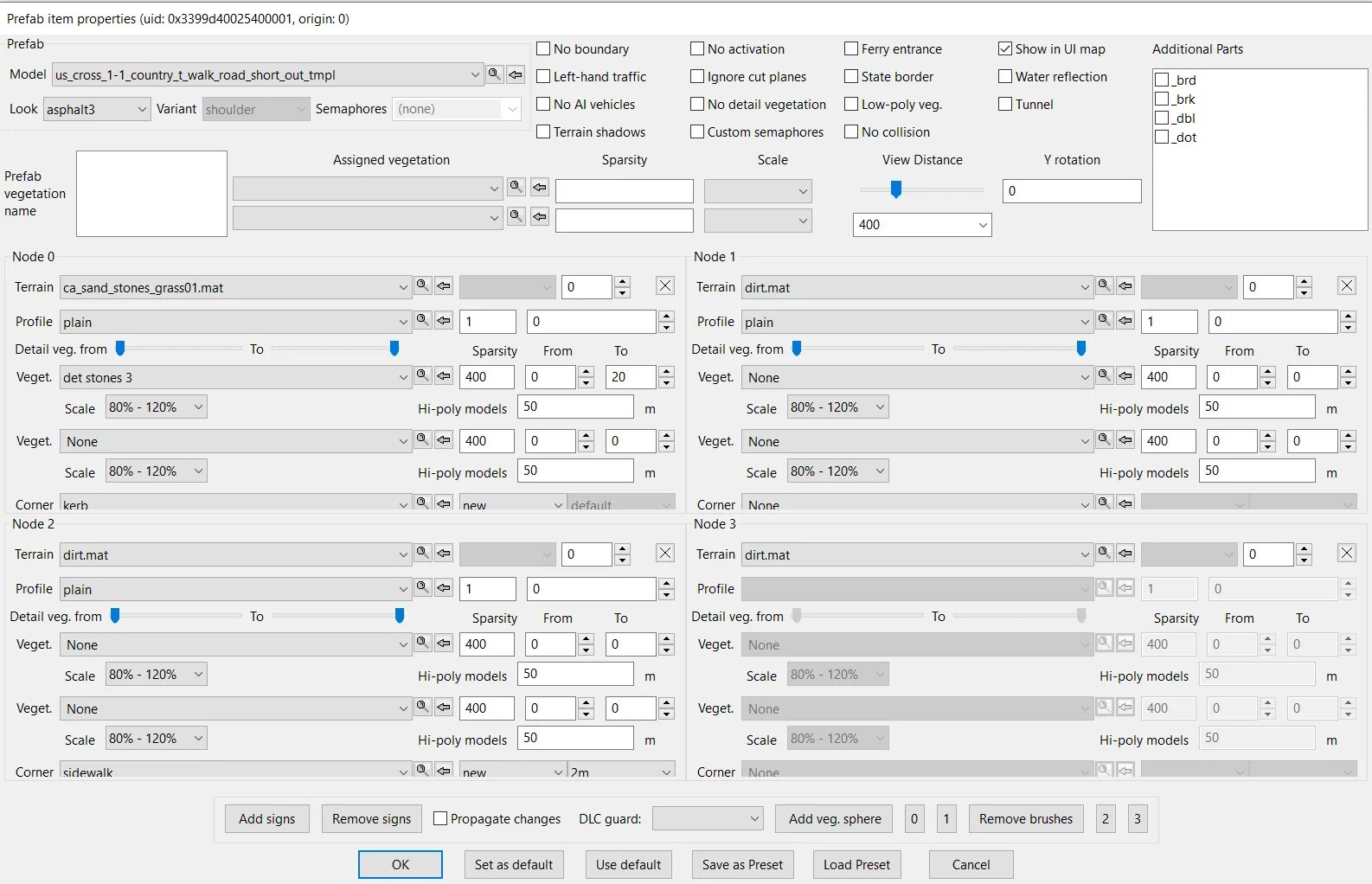Search Node 1 Profile with magnifier icon
Viewport: 1372px width, 884px height.
click(1105, 320)
